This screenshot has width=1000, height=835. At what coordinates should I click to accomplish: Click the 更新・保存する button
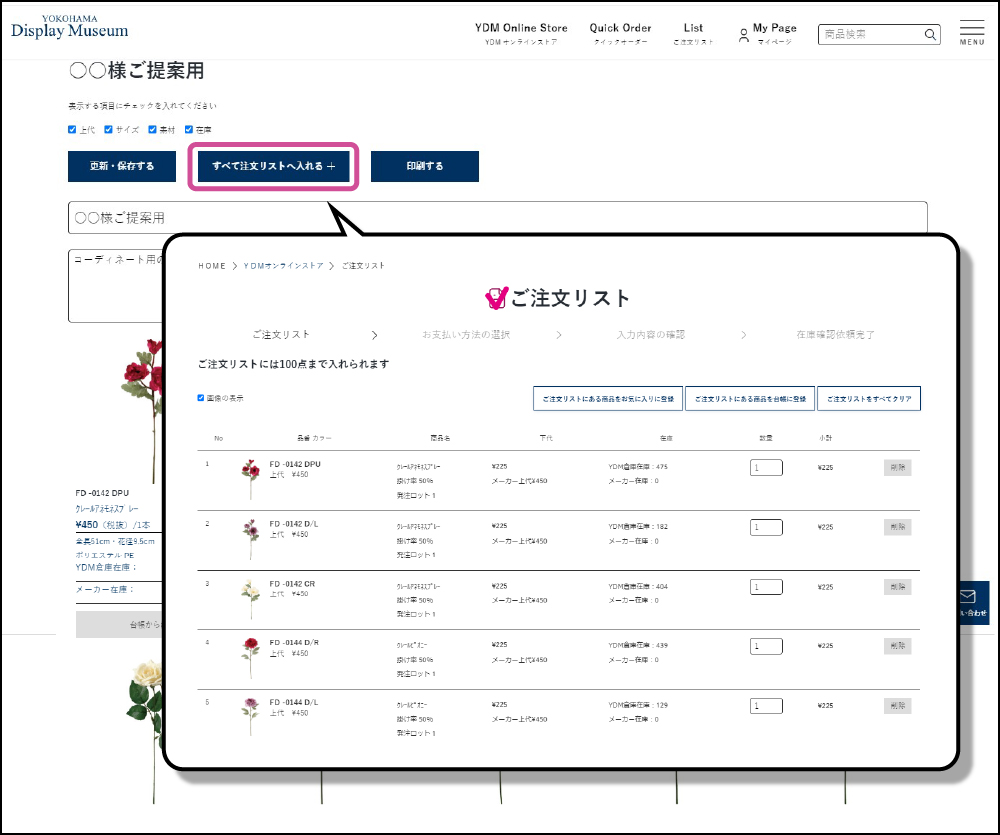click(122, 166)
